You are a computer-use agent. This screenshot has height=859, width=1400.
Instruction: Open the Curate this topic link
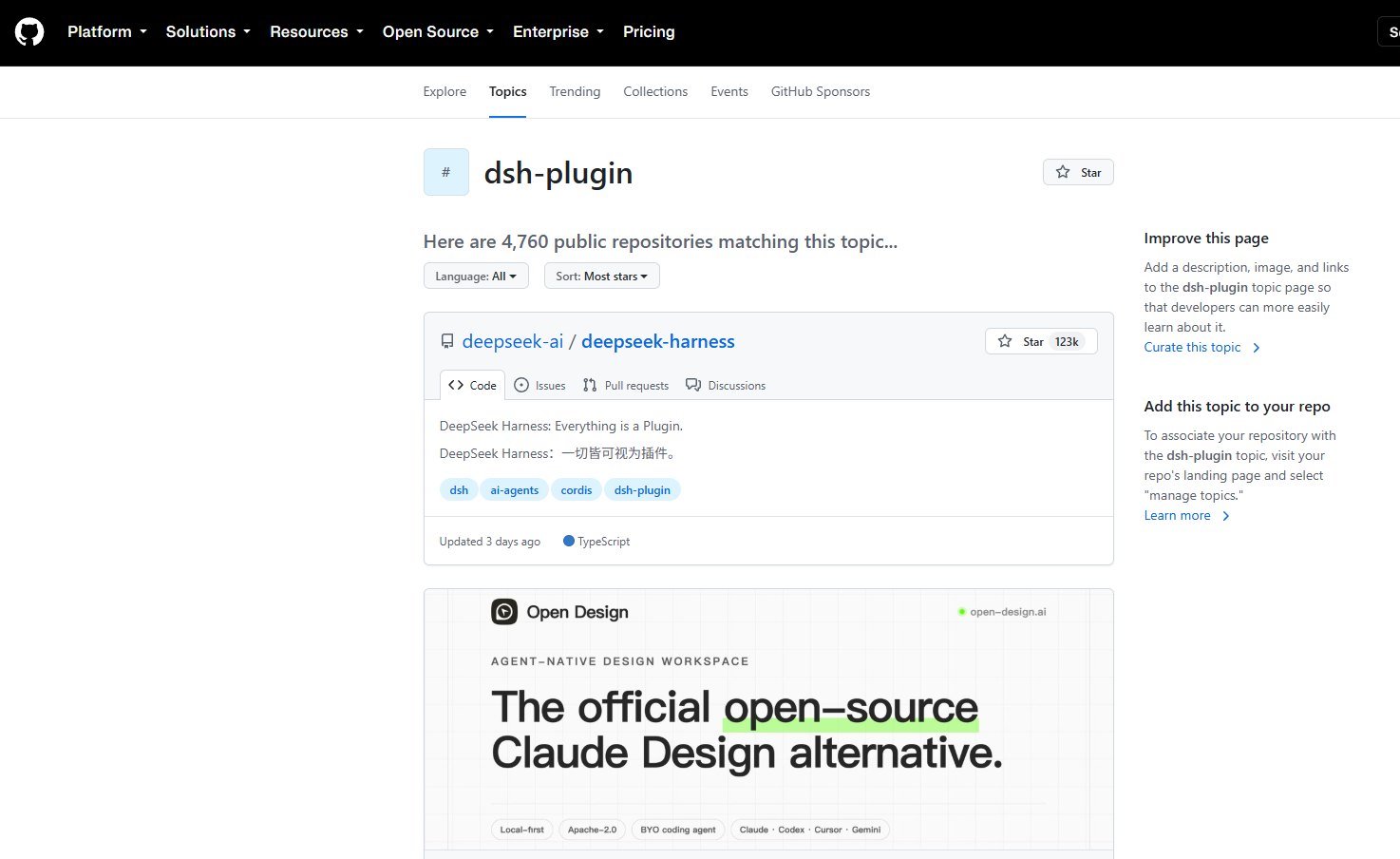pyautogui.click(x=1192, y=347)
